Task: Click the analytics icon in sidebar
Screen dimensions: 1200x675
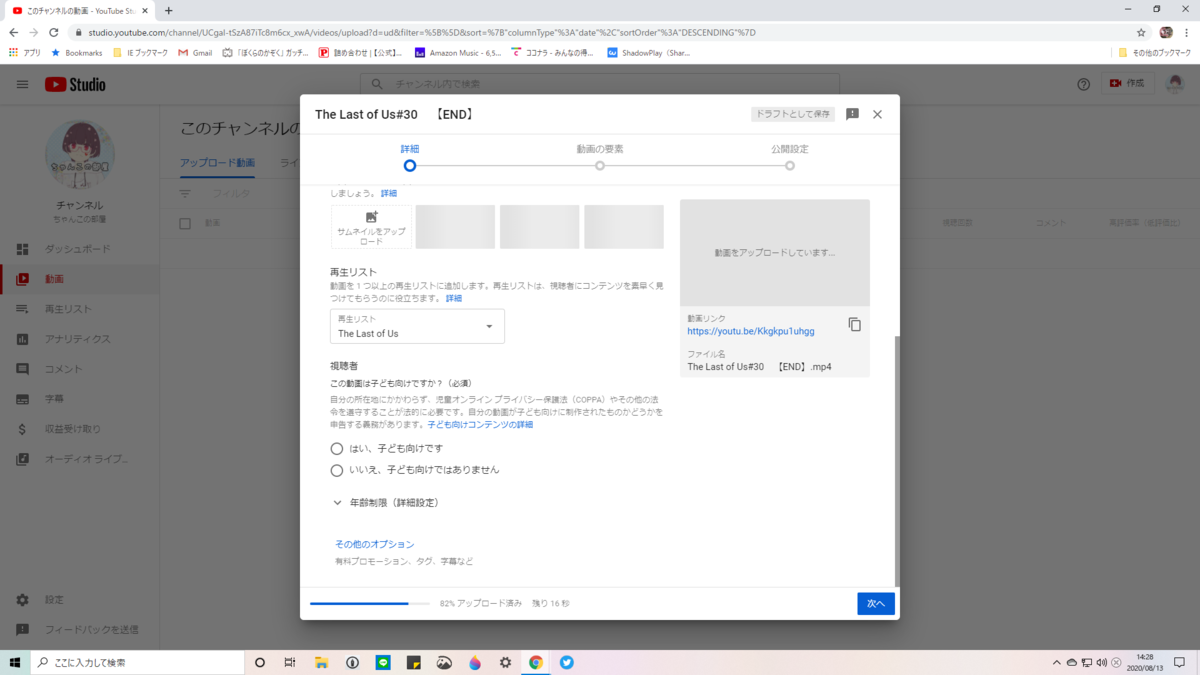Action: click(x=22, y=339)
